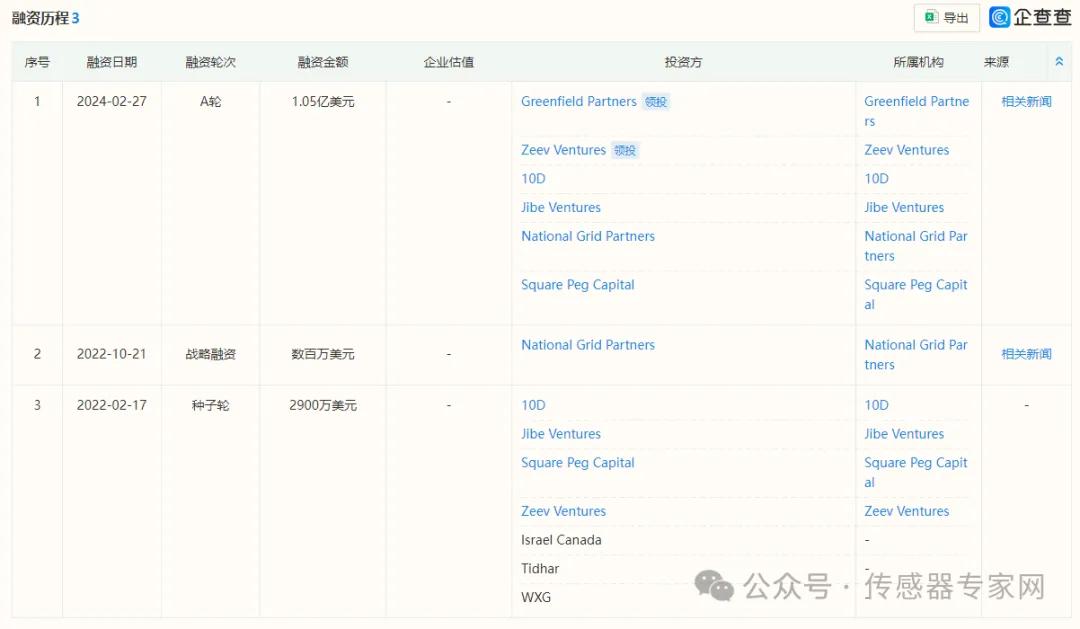Click the 融资历程 section title
This screenshot has width=1080, height=629.
(40, 18)
